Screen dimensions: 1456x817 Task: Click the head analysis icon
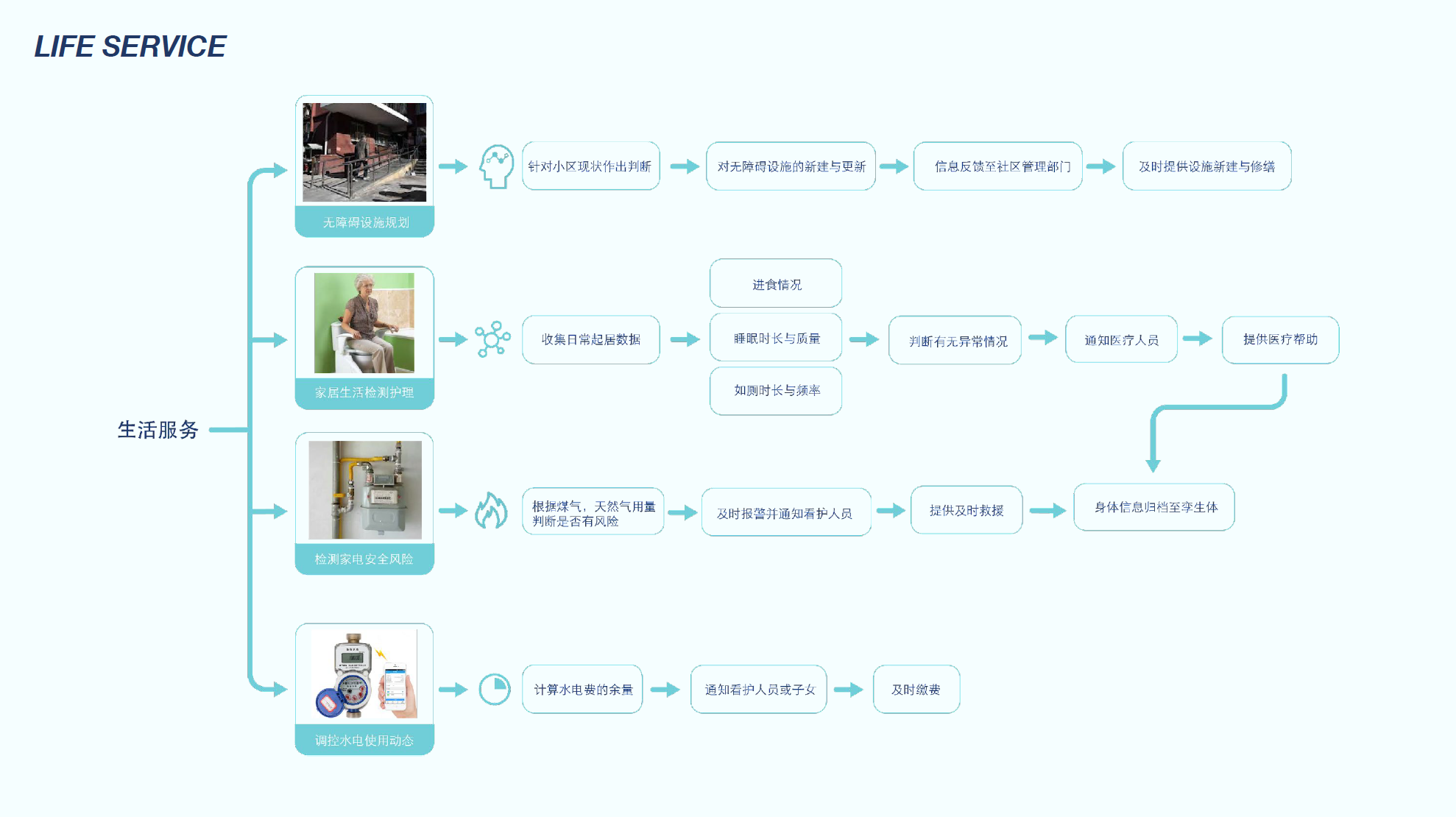pyautogui.click(x=496, y=166)
